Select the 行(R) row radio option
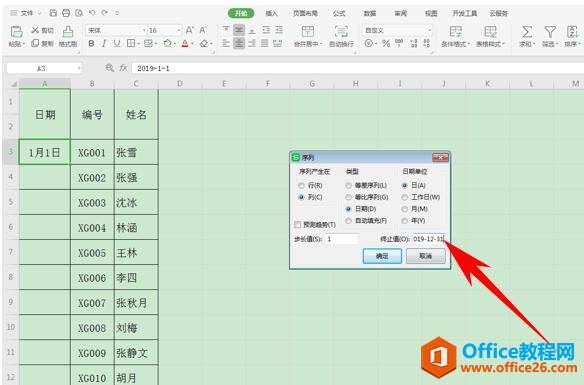Screen dimensions: 584x385 301,185
